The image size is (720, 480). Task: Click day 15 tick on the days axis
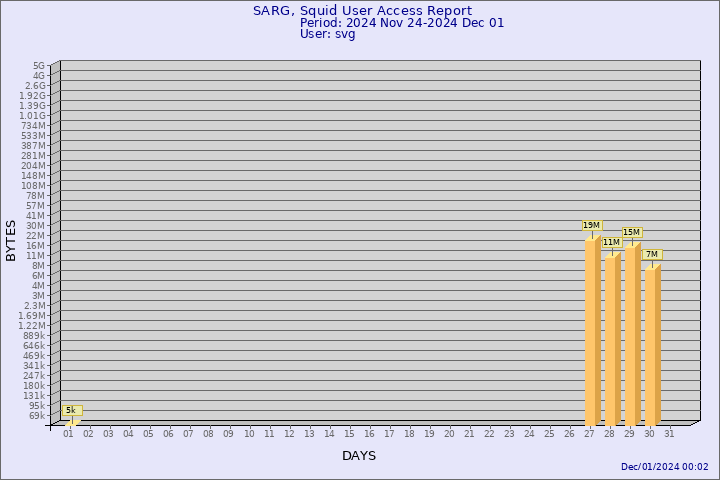click(x=349, y=434)
